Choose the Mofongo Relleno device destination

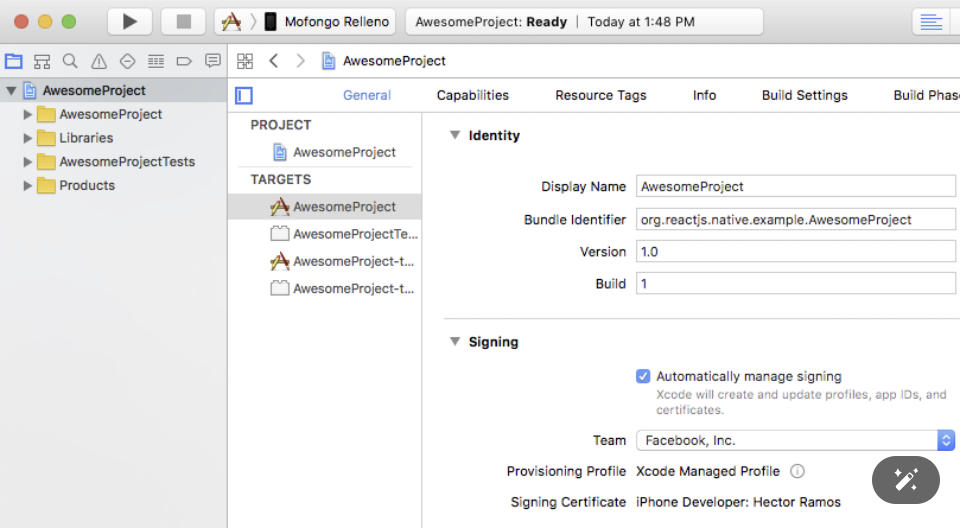click(x=328, y=22)
